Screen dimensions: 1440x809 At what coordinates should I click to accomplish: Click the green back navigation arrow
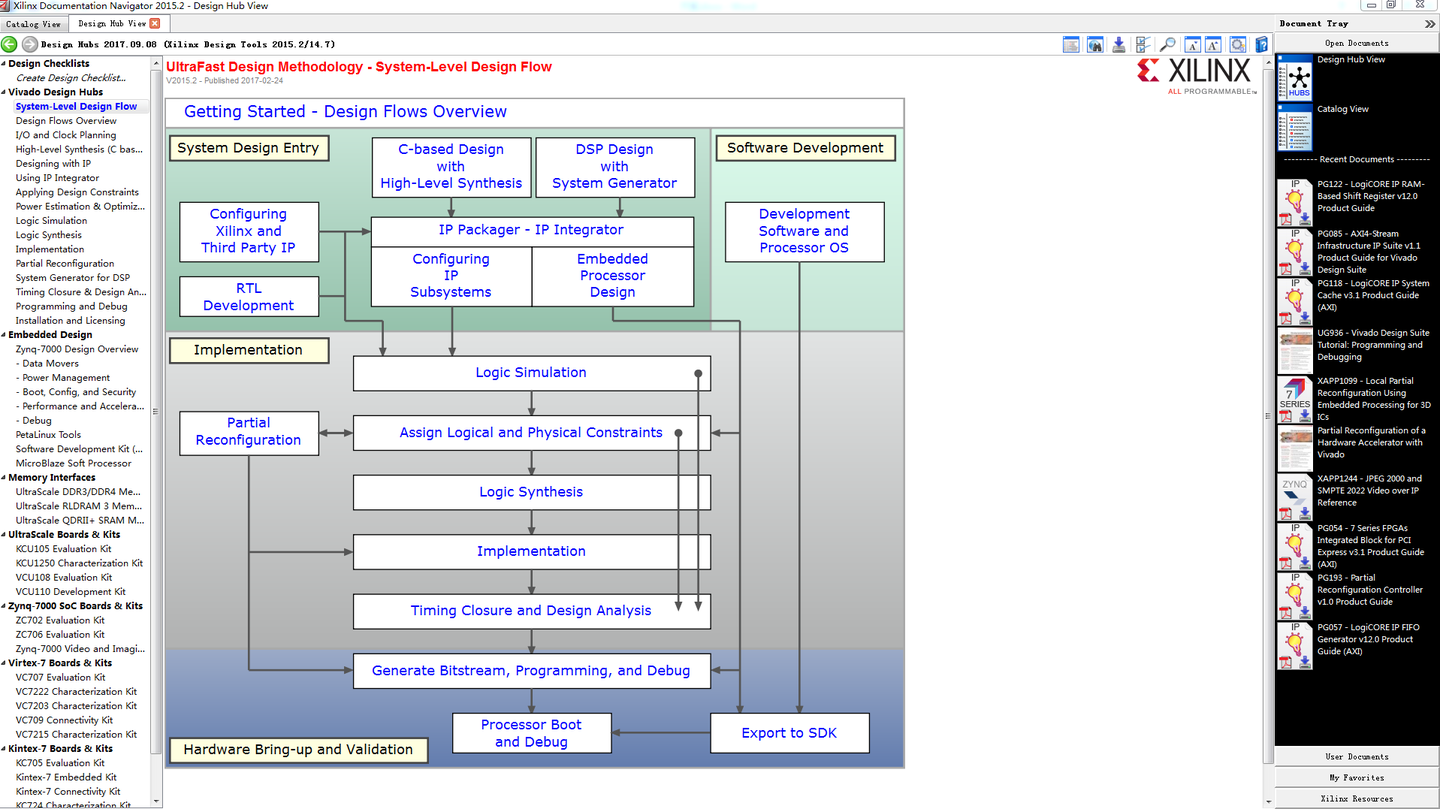click(x=9, y=44)
